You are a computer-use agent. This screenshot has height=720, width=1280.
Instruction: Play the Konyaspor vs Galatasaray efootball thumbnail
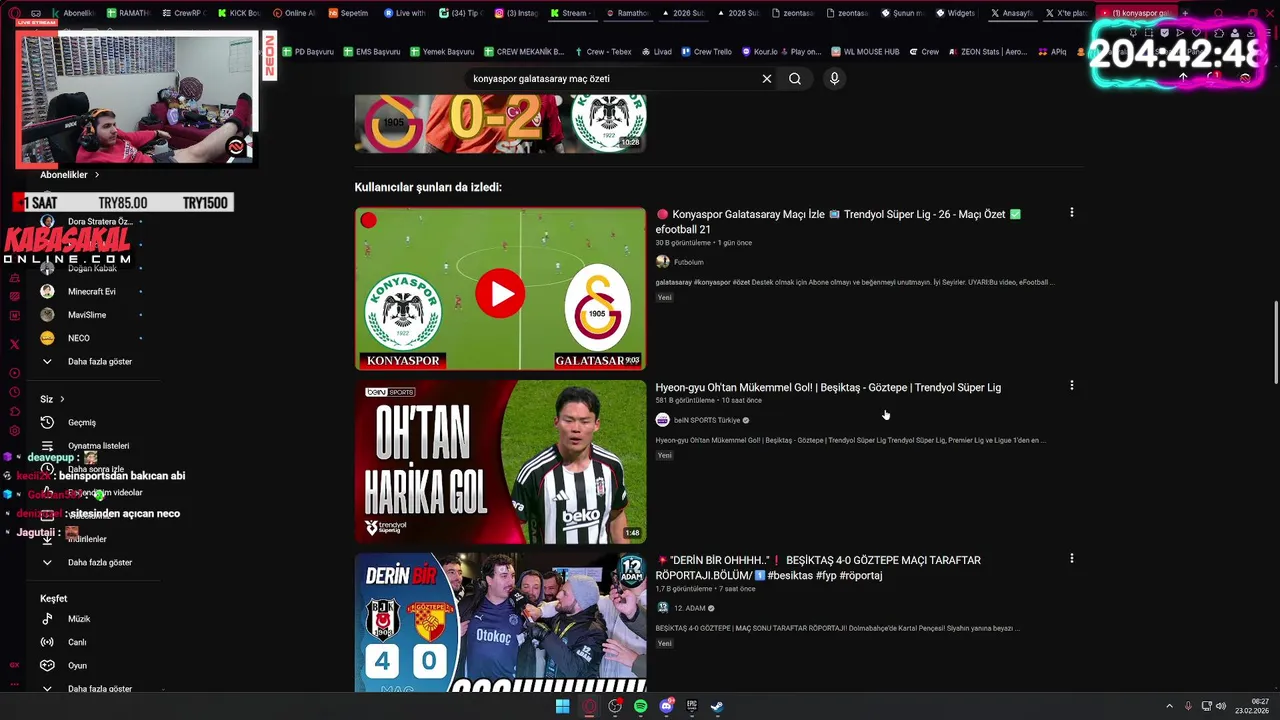pos(500,289)
